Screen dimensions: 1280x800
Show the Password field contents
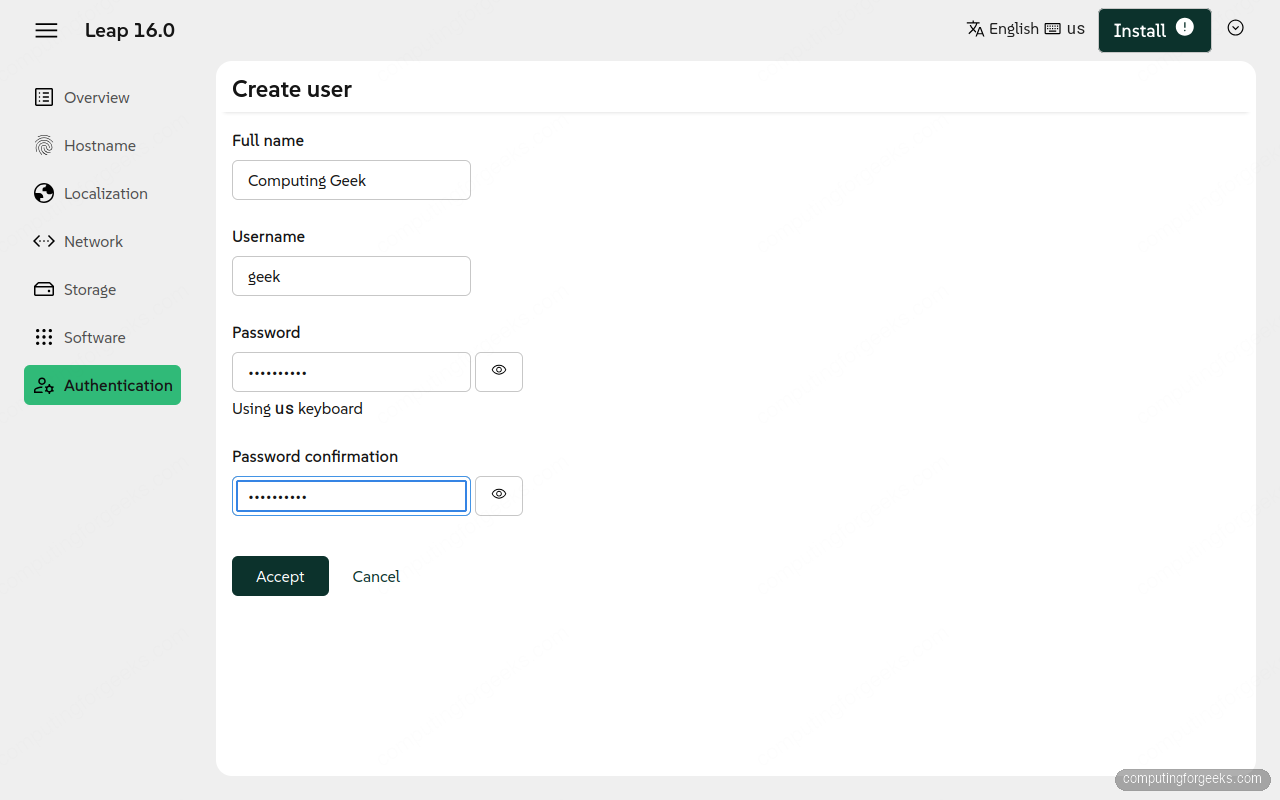click(x=499, y=371)
